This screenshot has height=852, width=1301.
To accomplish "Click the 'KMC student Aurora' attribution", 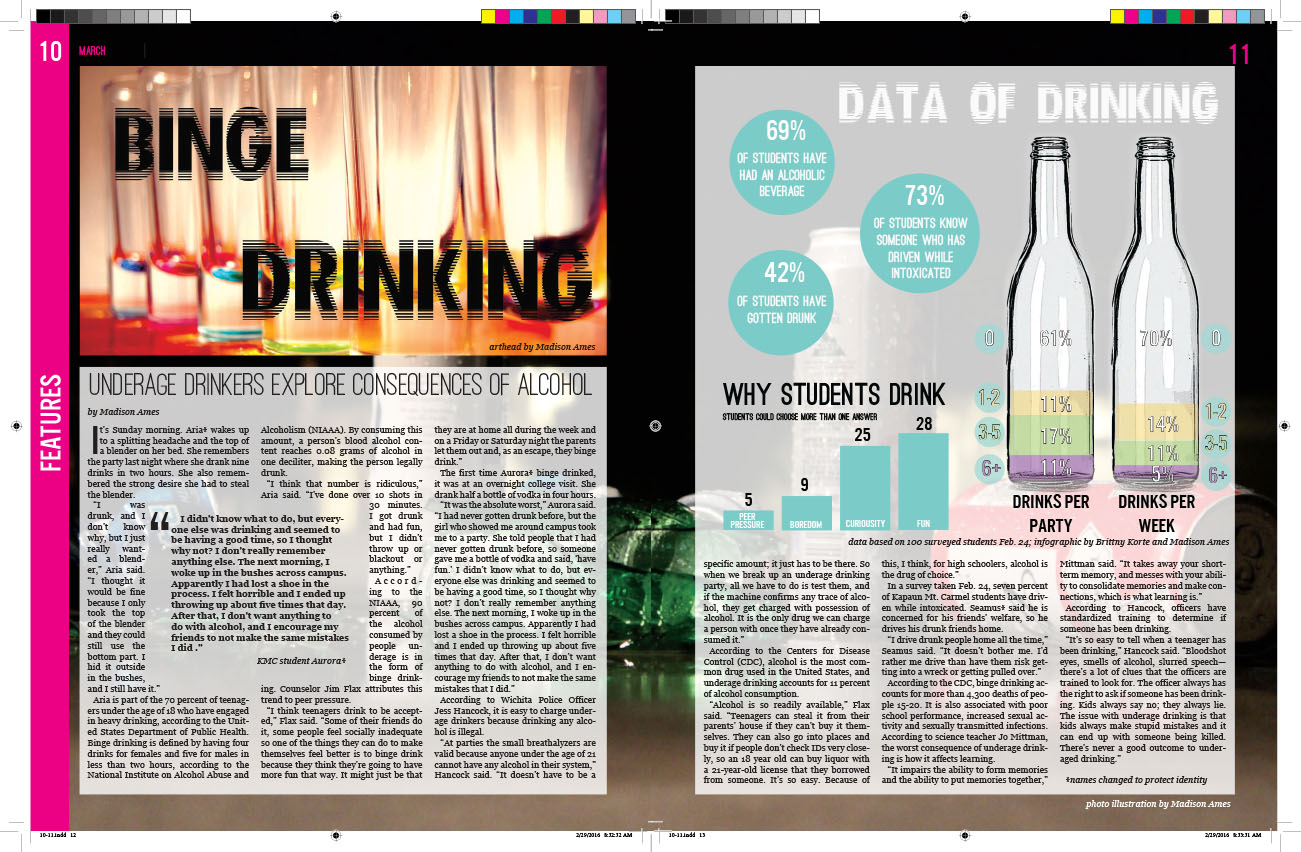I will pos(301,661).
